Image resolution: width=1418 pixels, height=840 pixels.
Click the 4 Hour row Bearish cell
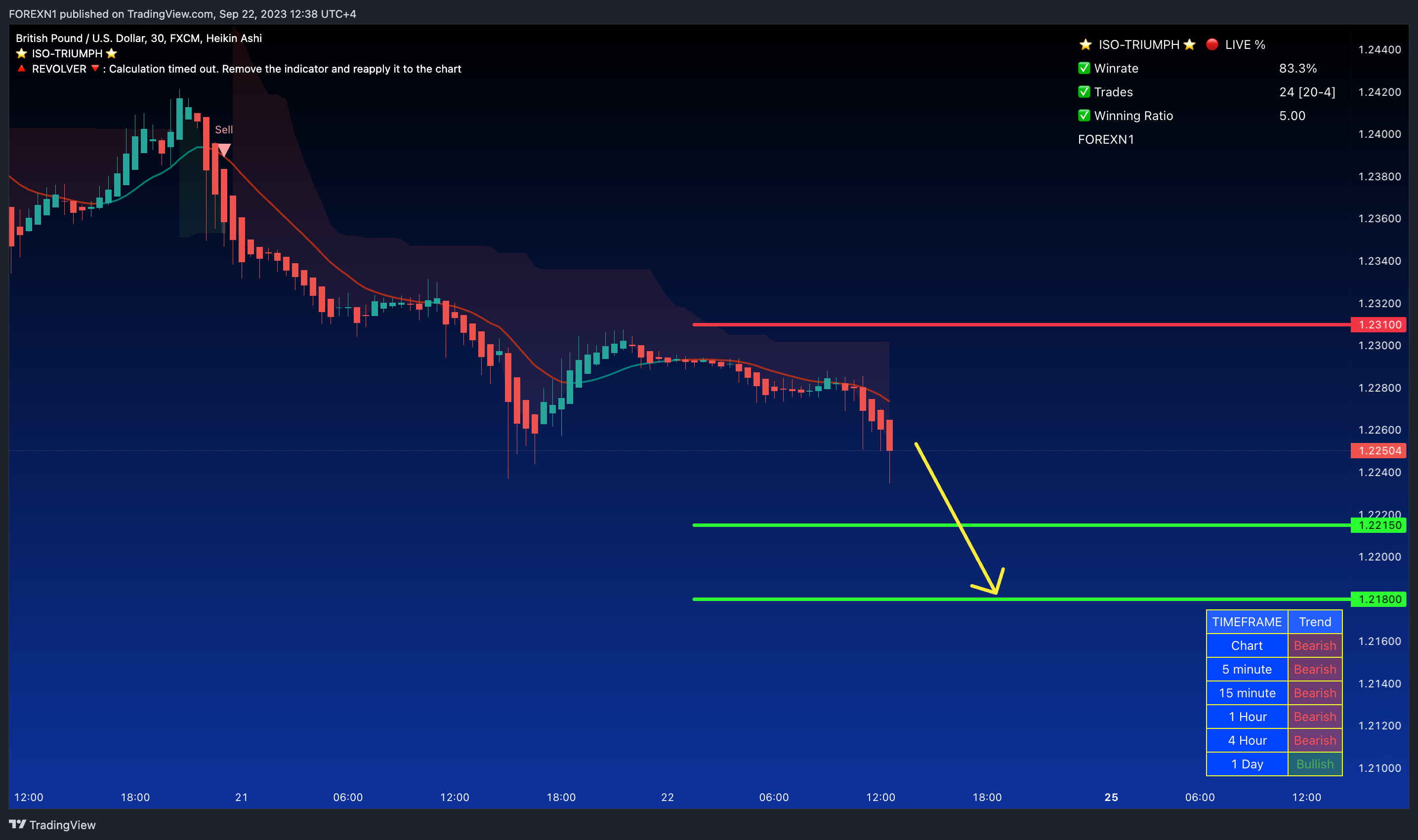click(x=1315, y=741)
